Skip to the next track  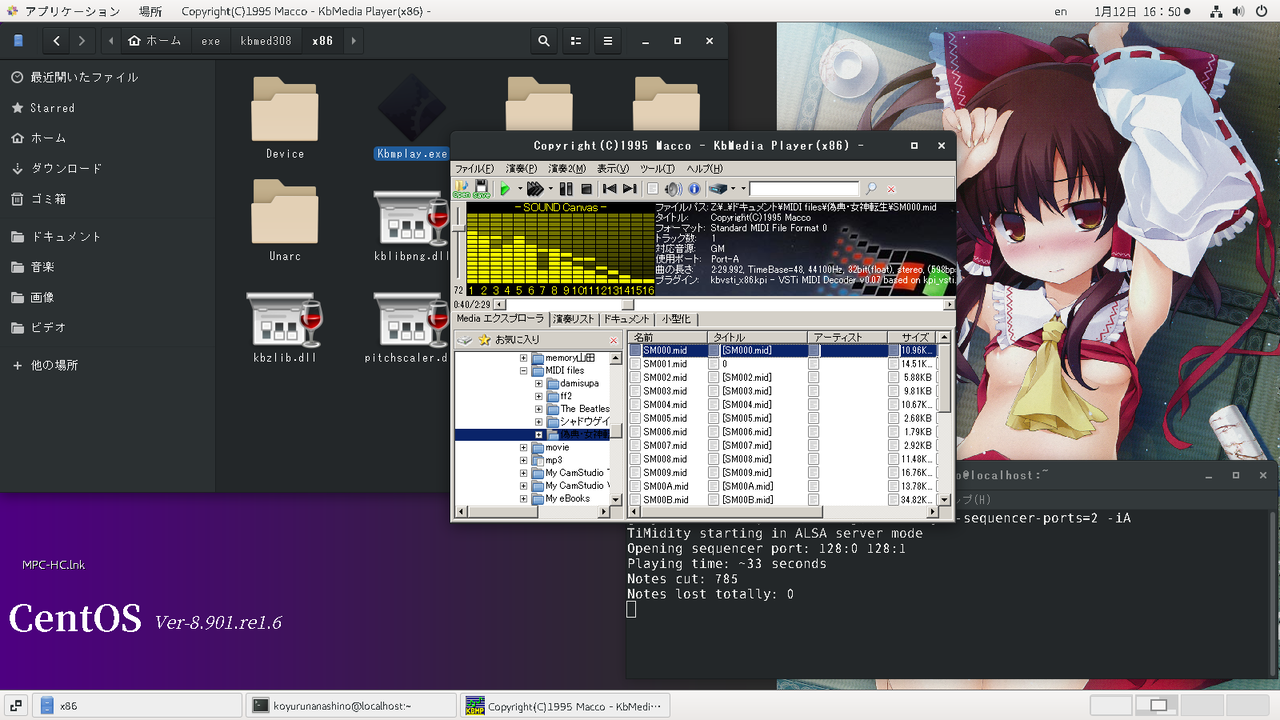pyautogui.click(x=629, y=189)
